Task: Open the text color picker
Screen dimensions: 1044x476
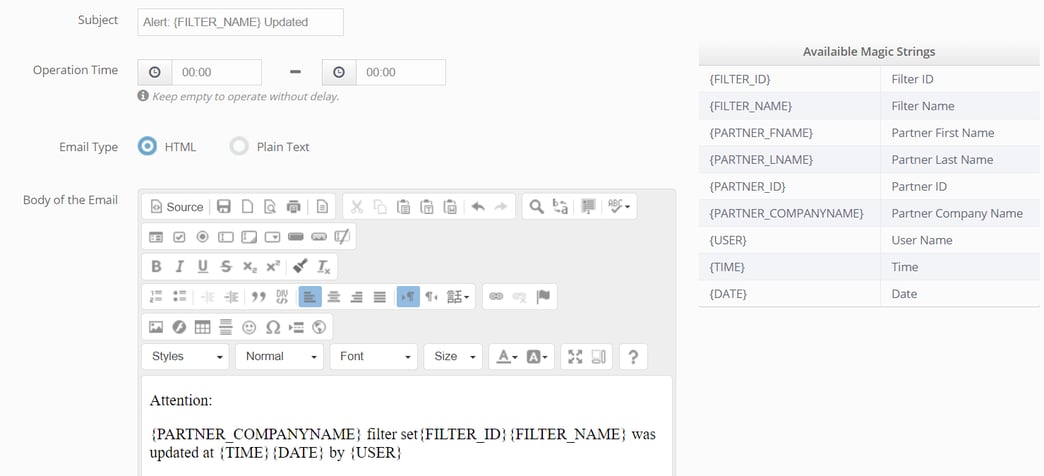Action: (x=507, y=356)
